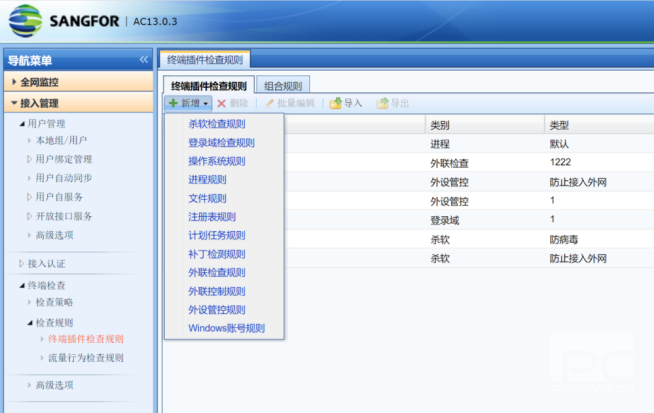Screen dimensions: 654x413
Task: Expand the 全网监控 section
Action: coord(78,82)
